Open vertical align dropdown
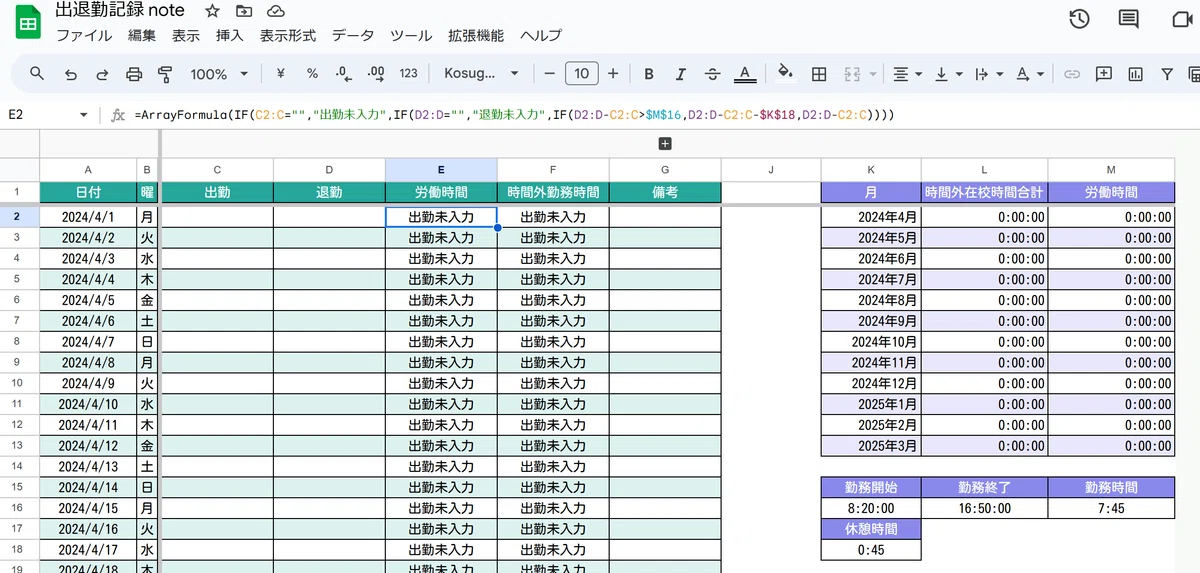Screen dimensions: 1200x573 (x=948, y=74)
